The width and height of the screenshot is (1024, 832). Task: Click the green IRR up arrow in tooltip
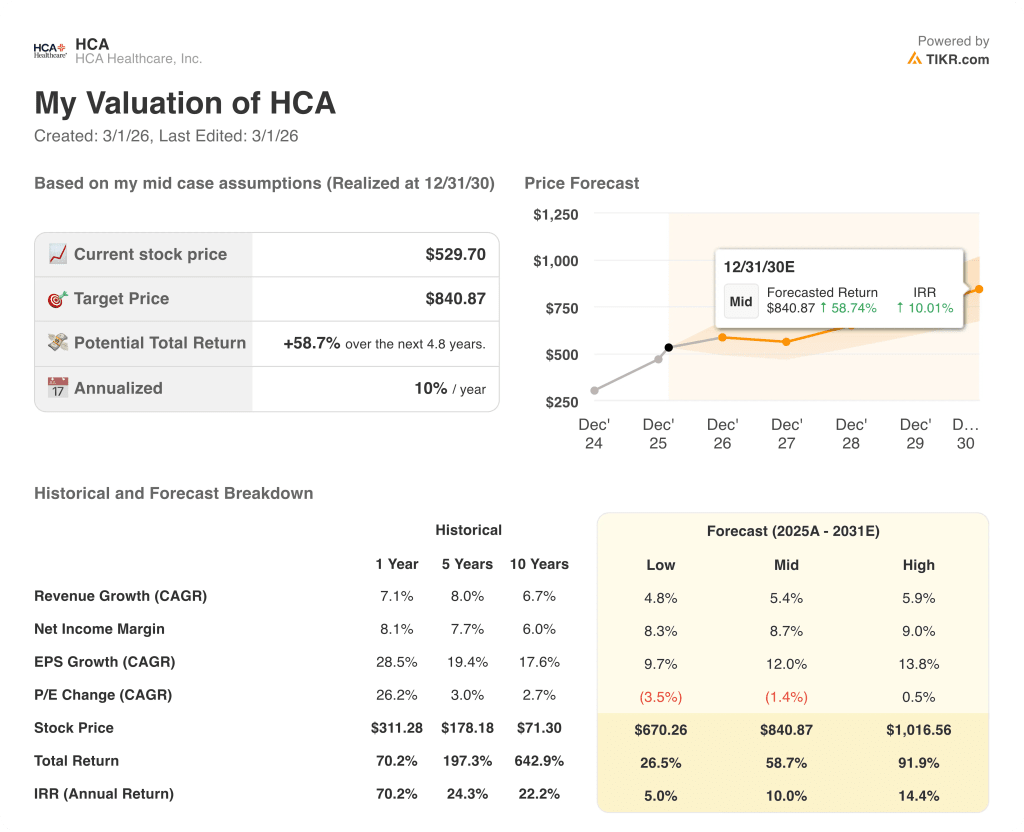[900, 308]
